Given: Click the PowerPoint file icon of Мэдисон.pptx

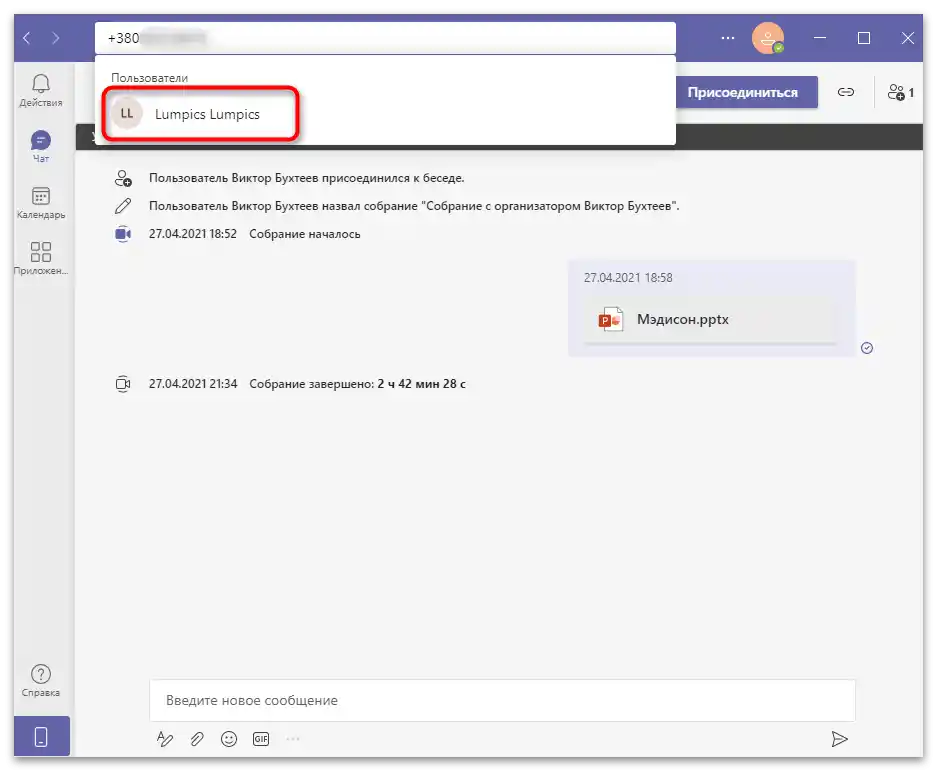Looking at the screenshot, I should (x=611, y=320).
